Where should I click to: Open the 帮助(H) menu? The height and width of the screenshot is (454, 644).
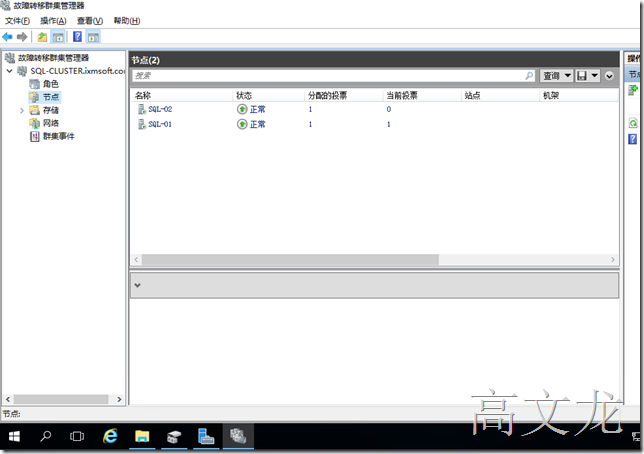tap(126, 21)
